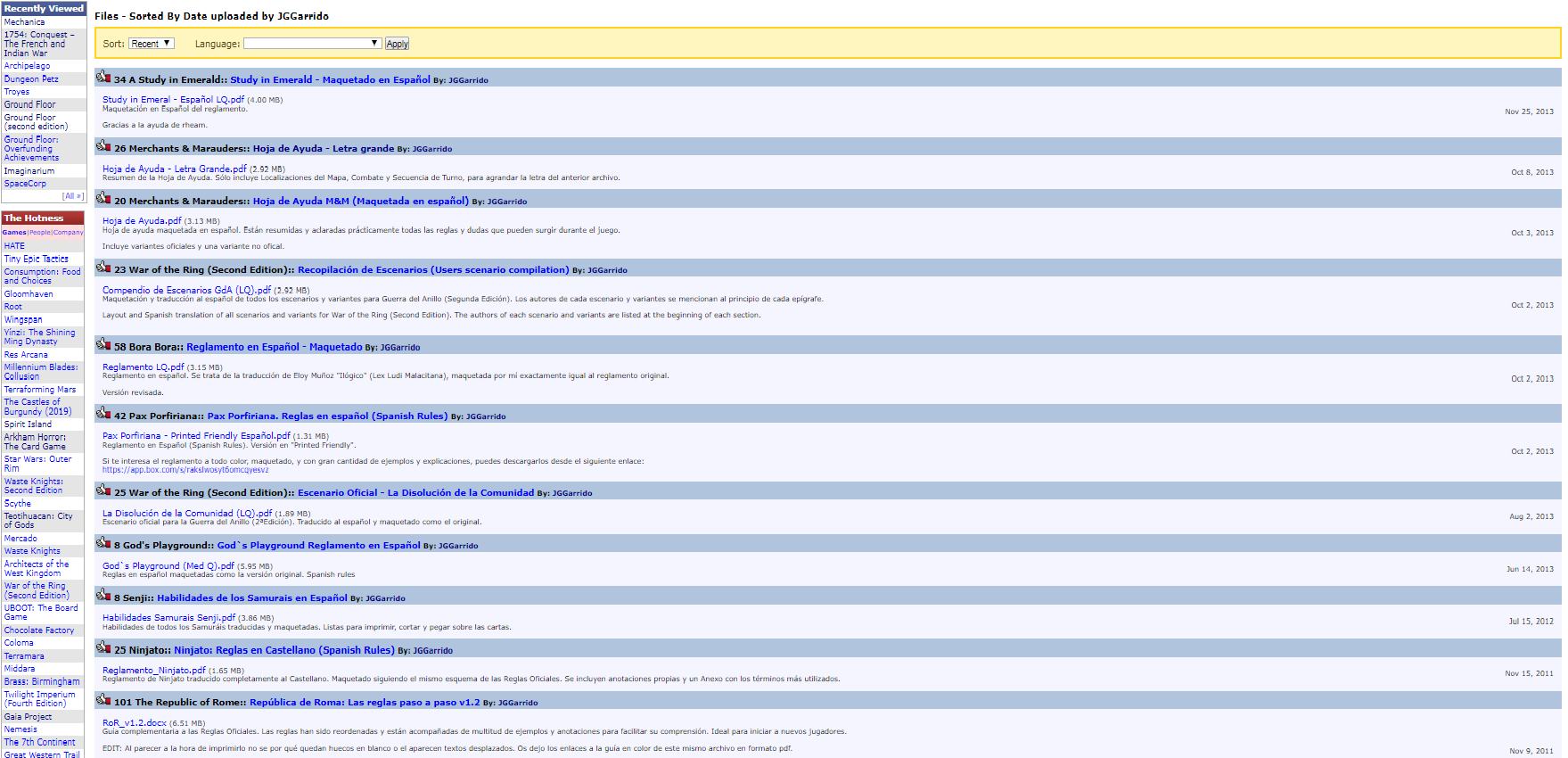Image resolution: width=1568 pixels, height=758 pixels.
Task: Download Compendio de Escenarios GdA (LQ).pdf
Action: [187, 290]
